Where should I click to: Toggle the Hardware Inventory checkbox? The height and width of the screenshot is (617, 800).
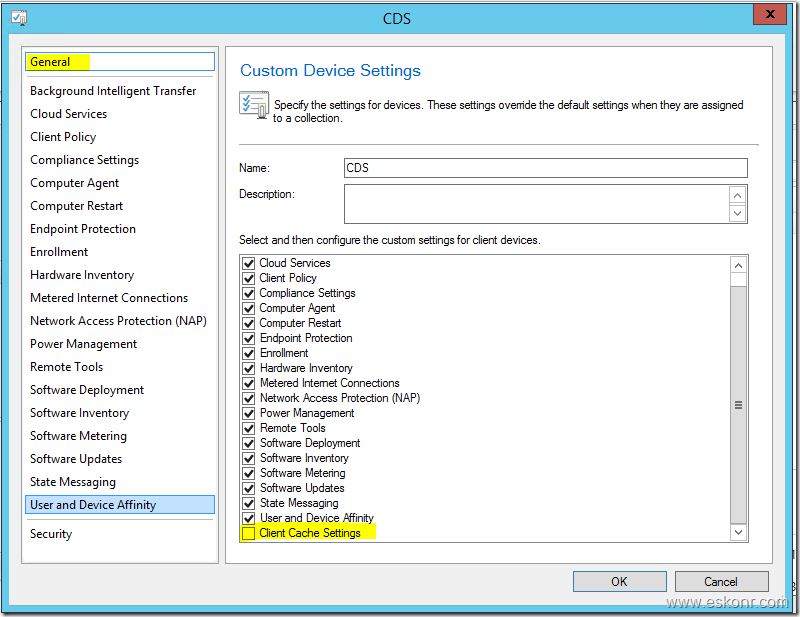pyautogui.click(x=249, y=368)
